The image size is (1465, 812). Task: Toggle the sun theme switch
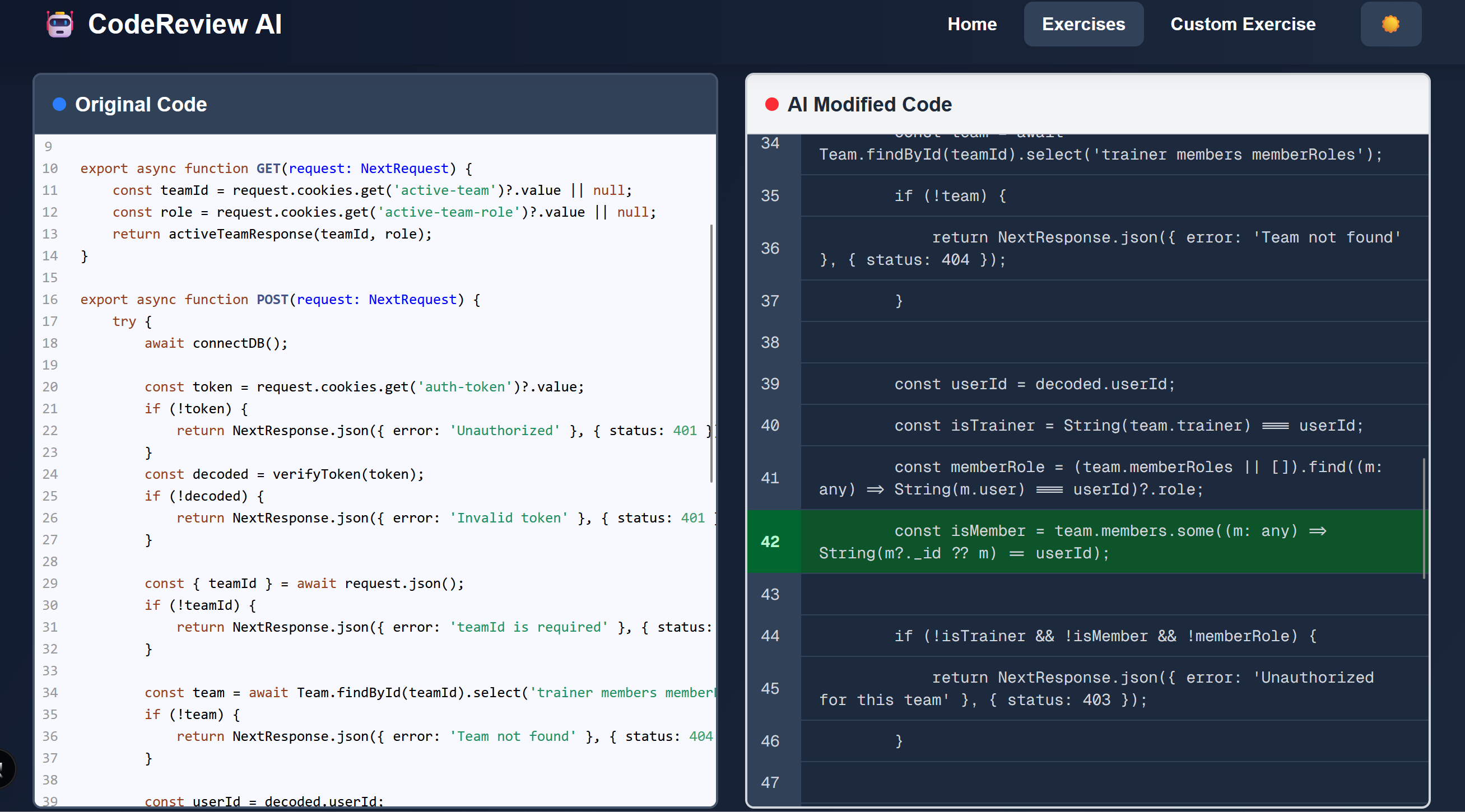click(1390, 25)
